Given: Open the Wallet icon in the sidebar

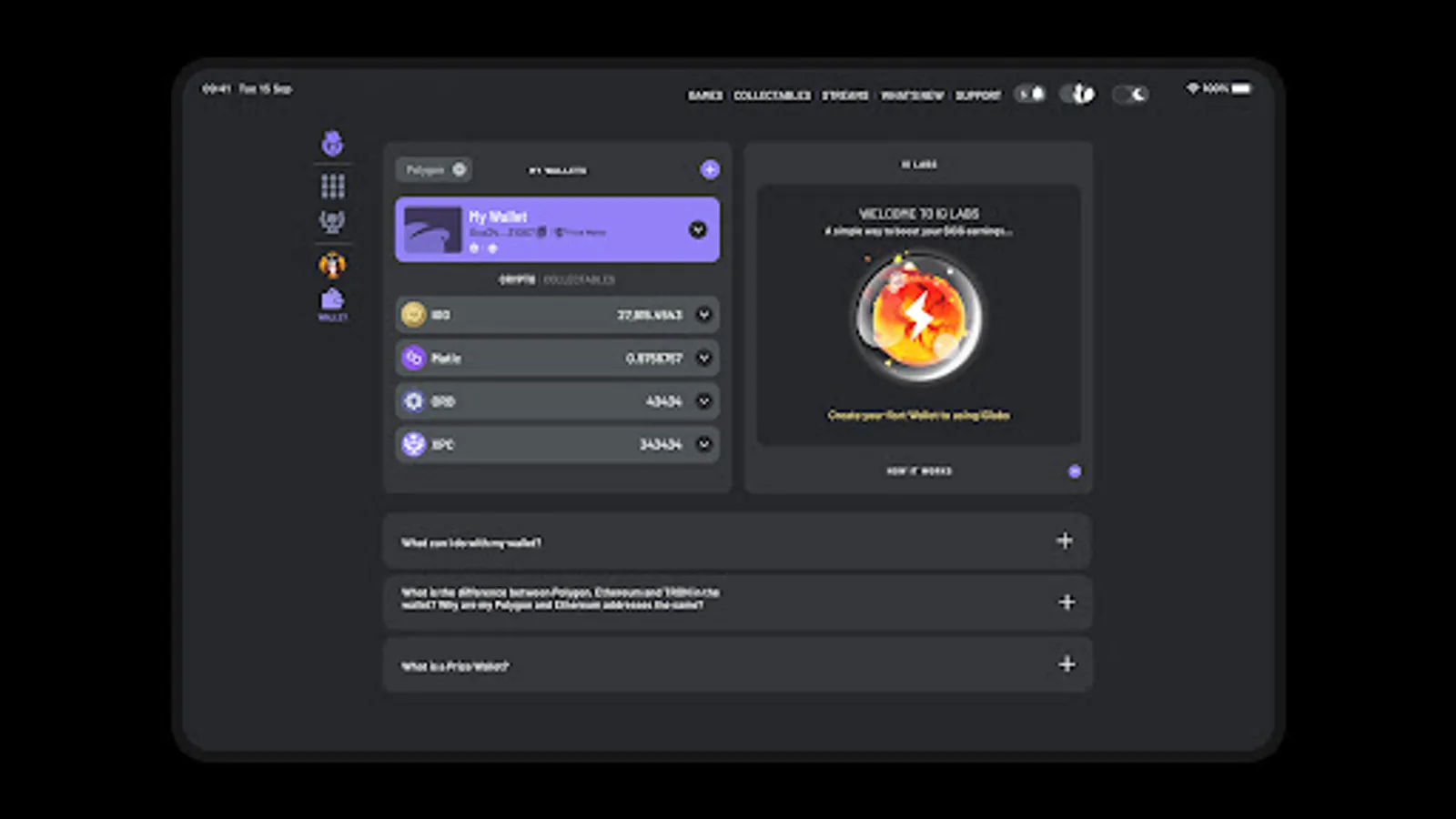Looking at the screenshot, I should point(332,303).
